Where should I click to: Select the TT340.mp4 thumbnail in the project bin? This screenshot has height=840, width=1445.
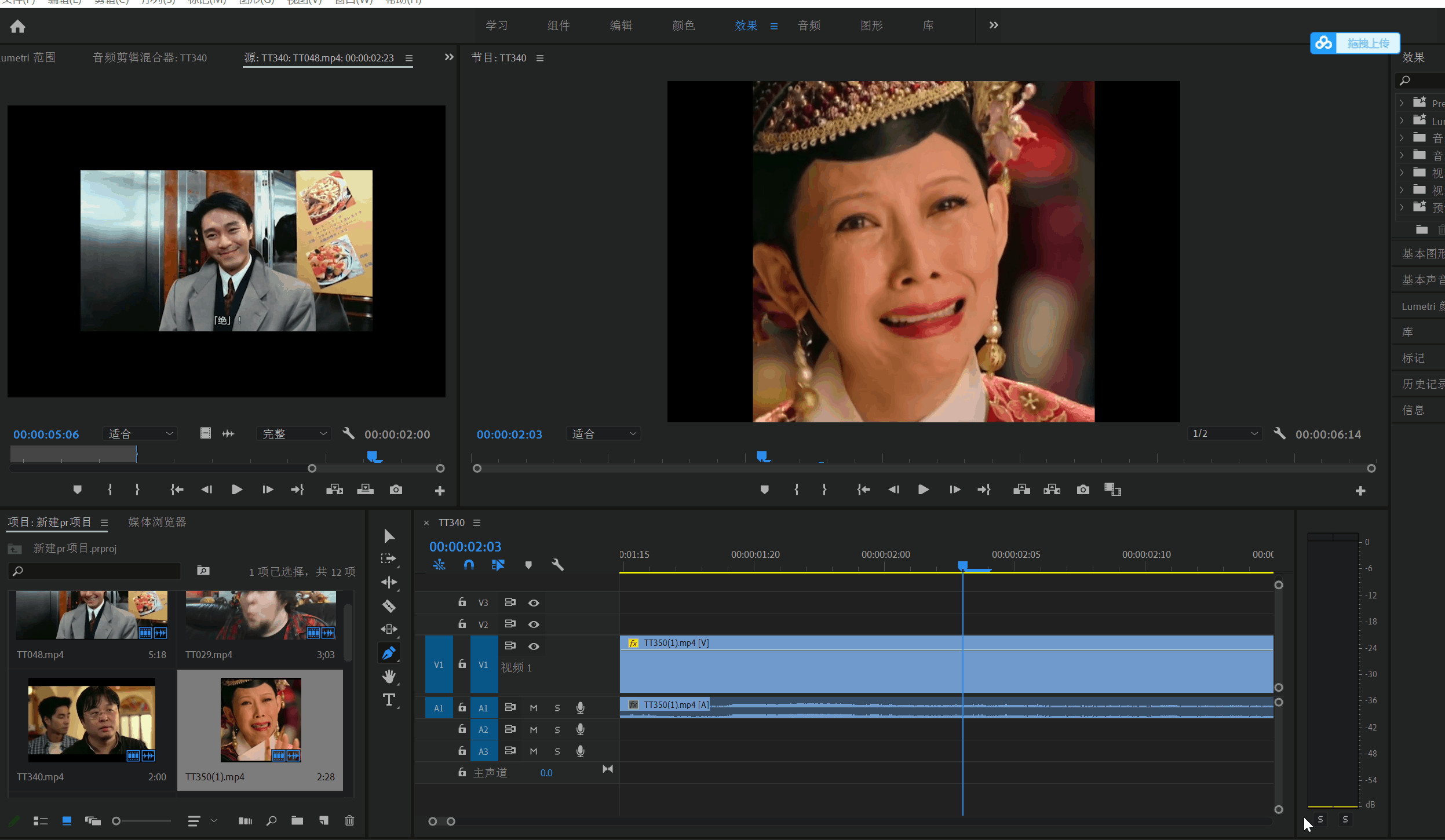92,720
